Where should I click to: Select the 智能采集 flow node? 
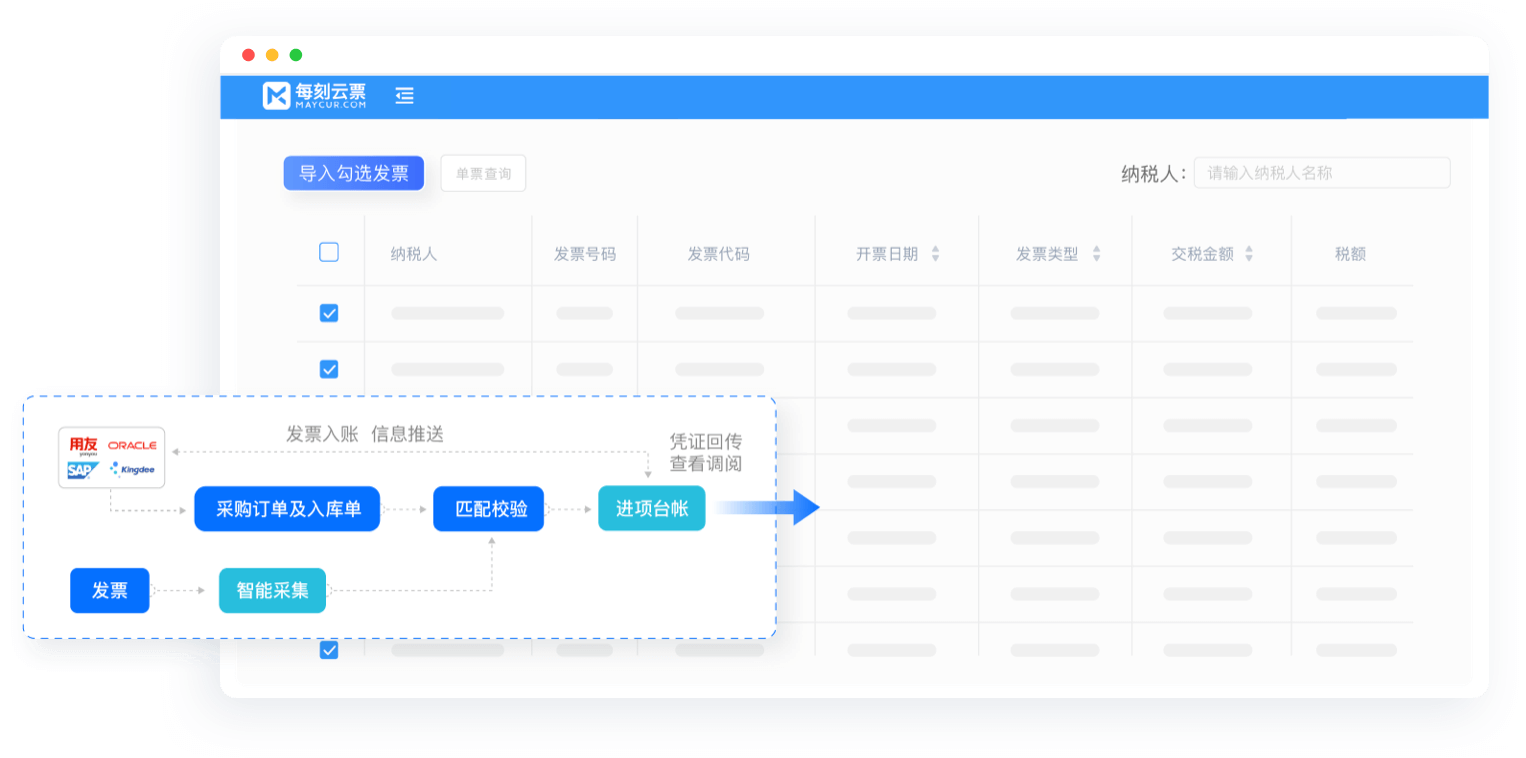[x=272, y=590]
